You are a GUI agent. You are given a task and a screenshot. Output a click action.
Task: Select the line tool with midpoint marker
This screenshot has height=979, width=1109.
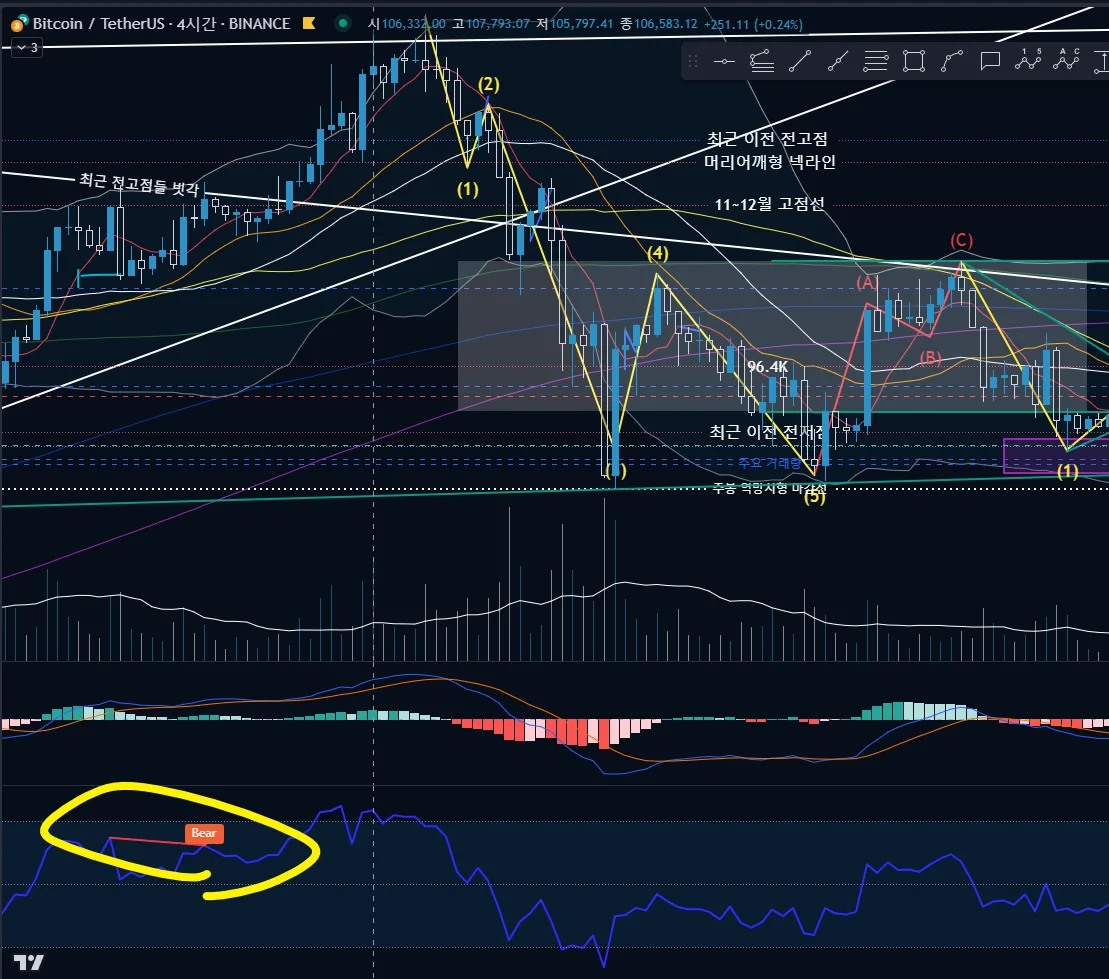click(x=837, y=62)
